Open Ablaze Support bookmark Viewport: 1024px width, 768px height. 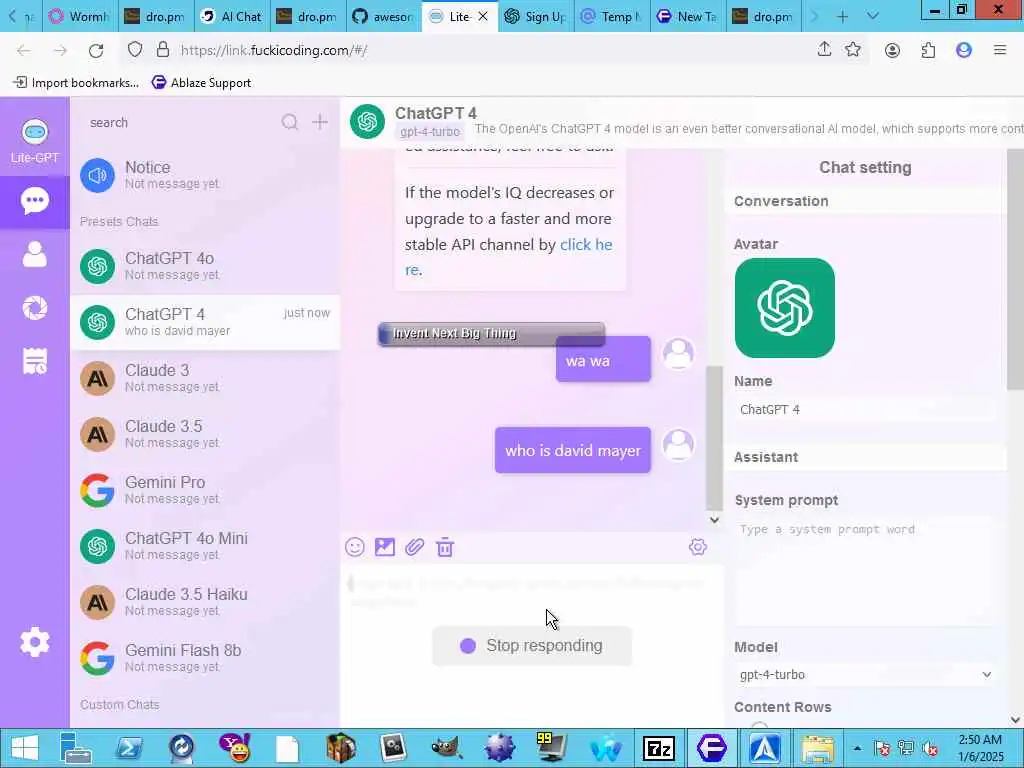coord(201,82)
